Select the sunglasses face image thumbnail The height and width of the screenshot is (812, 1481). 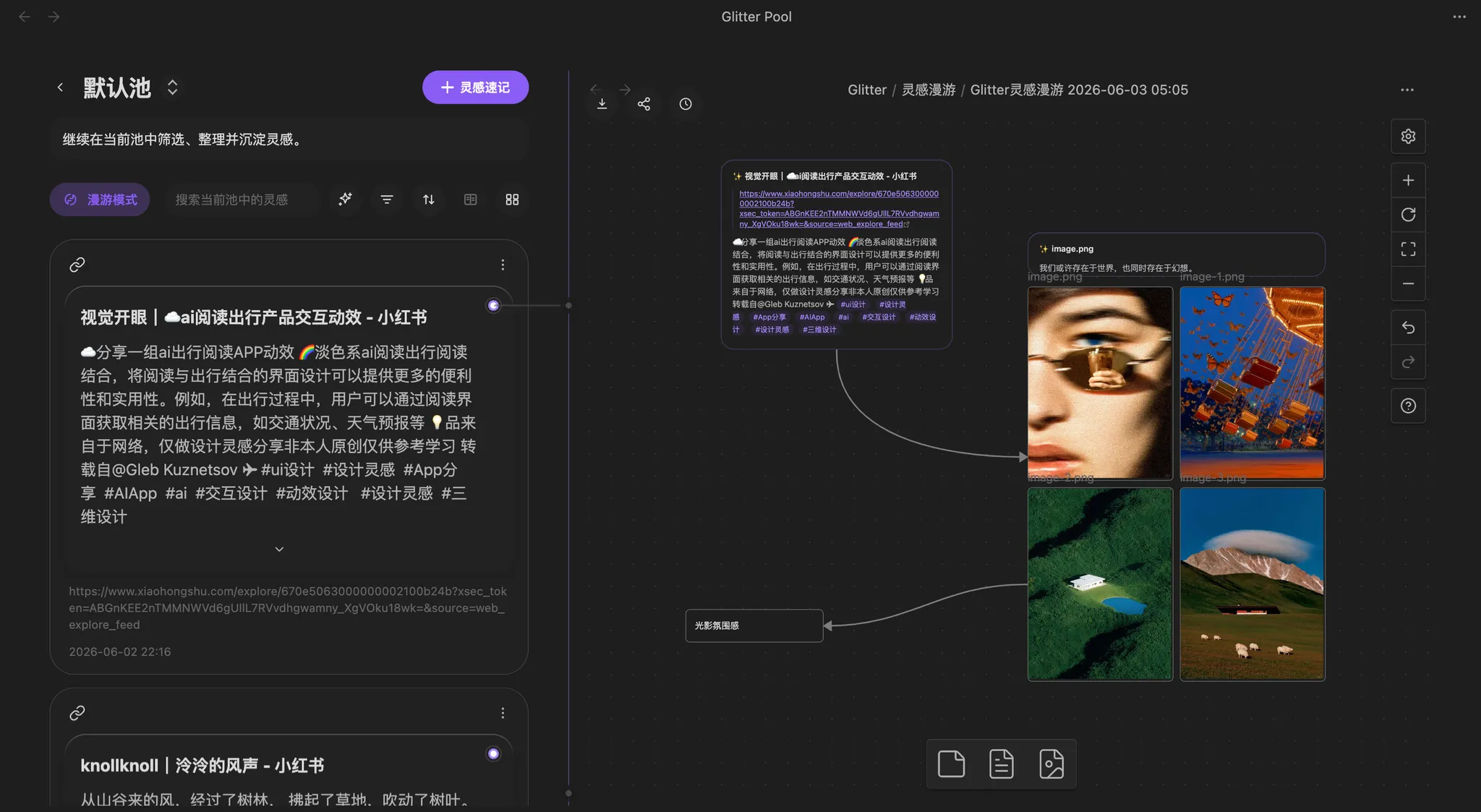coord(1100,383)
